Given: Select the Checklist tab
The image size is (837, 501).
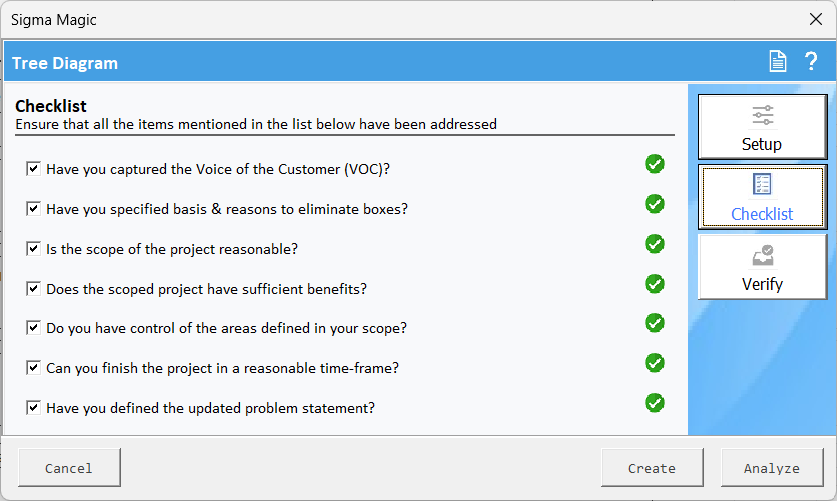Looking at the screenshot, I should click(x=762, y=197).
